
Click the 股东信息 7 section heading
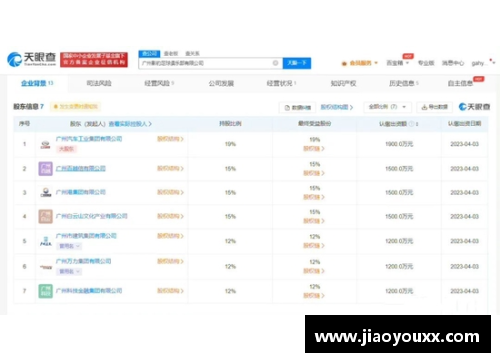(x=28, y=107)
